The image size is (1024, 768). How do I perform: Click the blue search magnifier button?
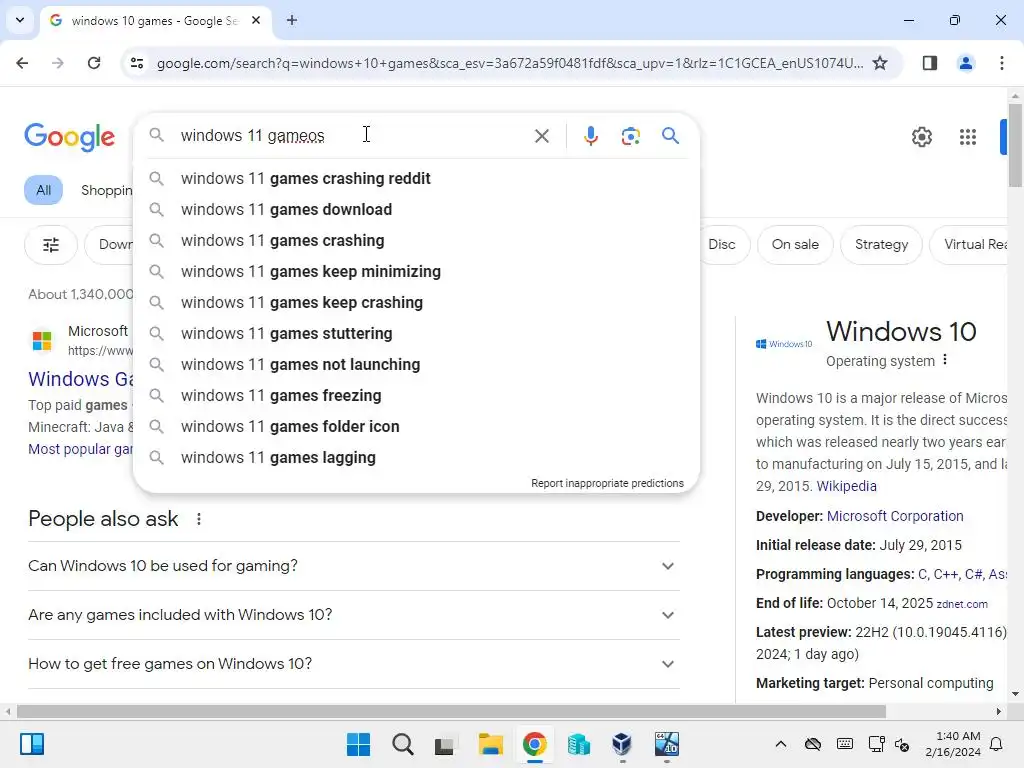coord(670,136)
